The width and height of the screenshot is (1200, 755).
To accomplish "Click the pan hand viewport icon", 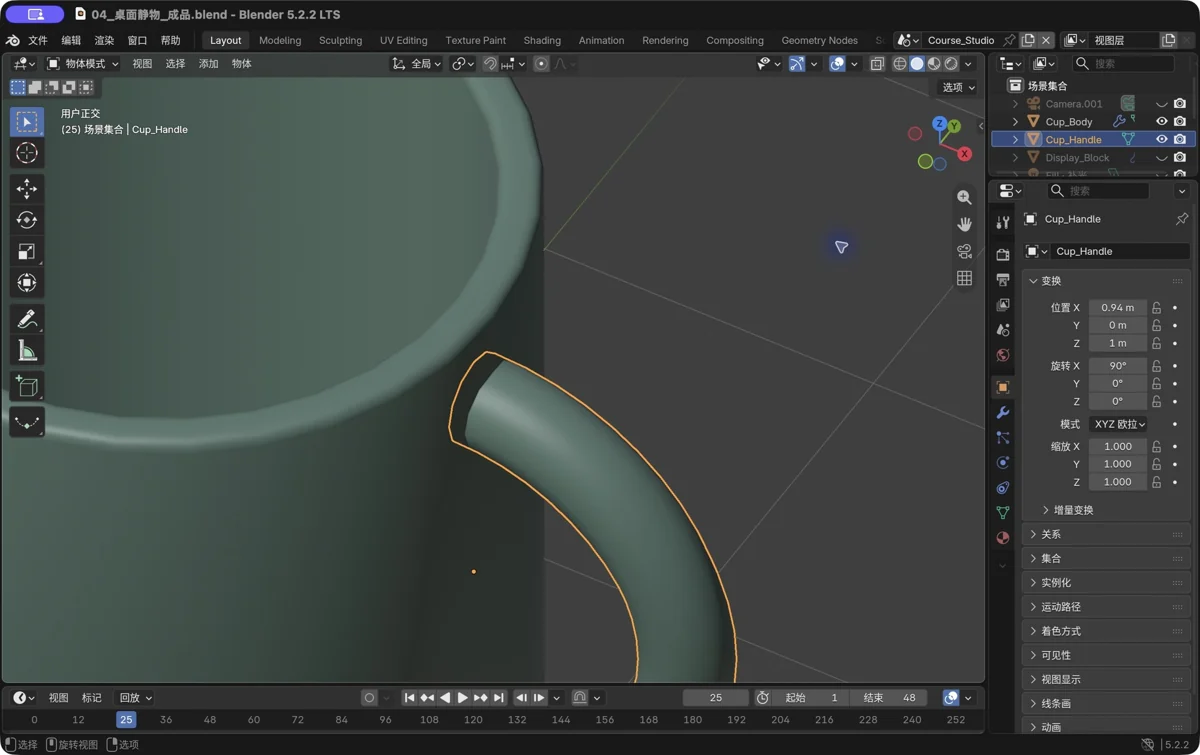I will [964, 224].
